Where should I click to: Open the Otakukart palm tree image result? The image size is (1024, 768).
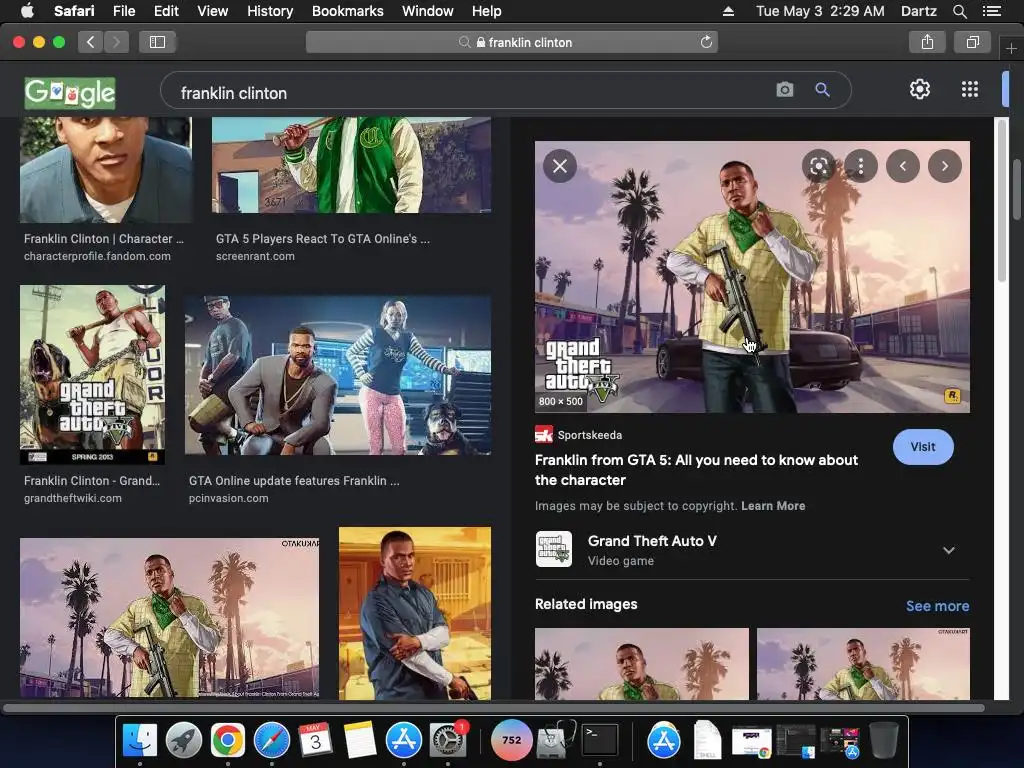(x=170, y=618)
